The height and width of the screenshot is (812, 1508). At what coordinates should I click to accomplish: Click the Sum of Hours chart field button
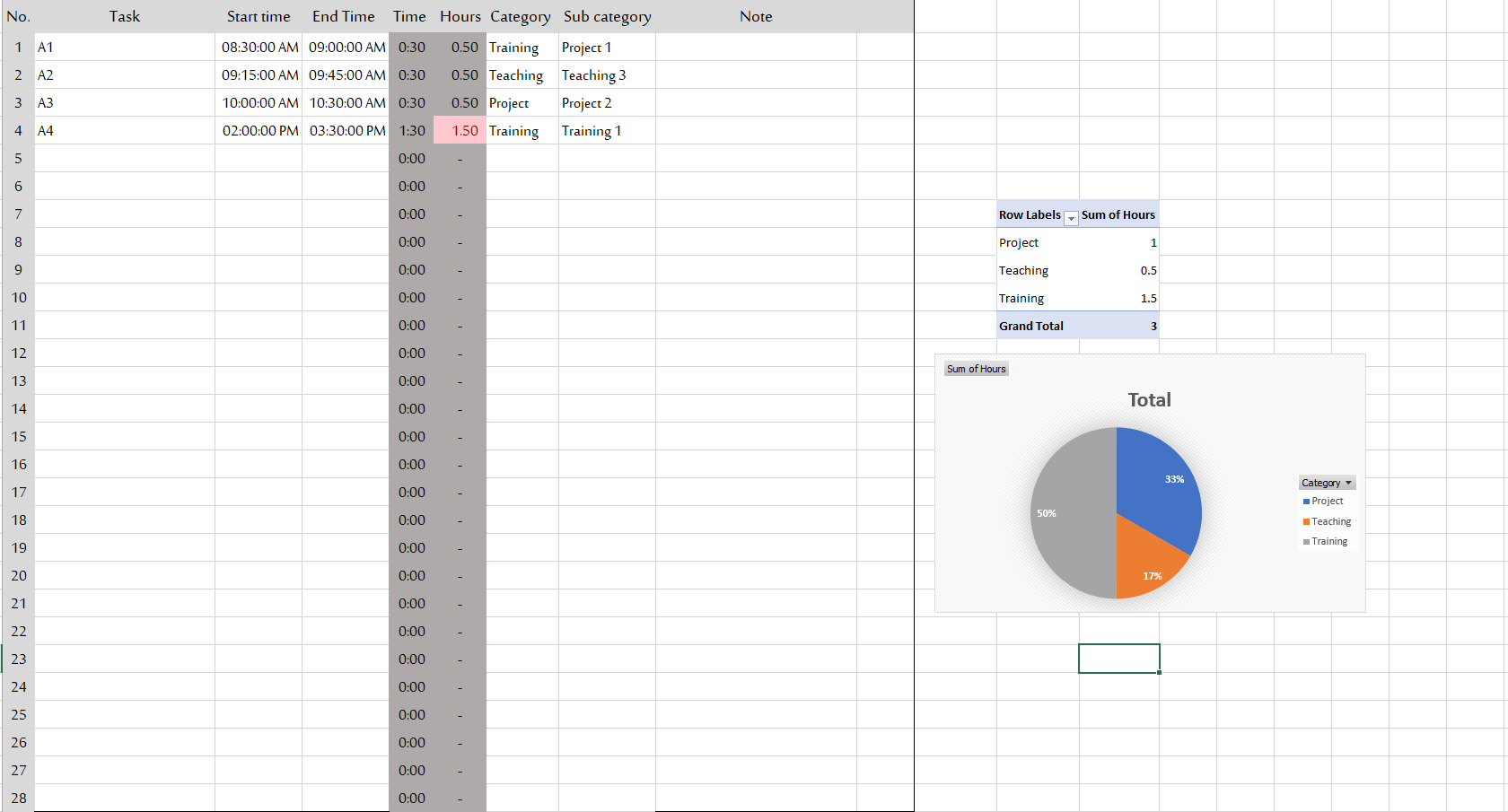coord(976,369)
